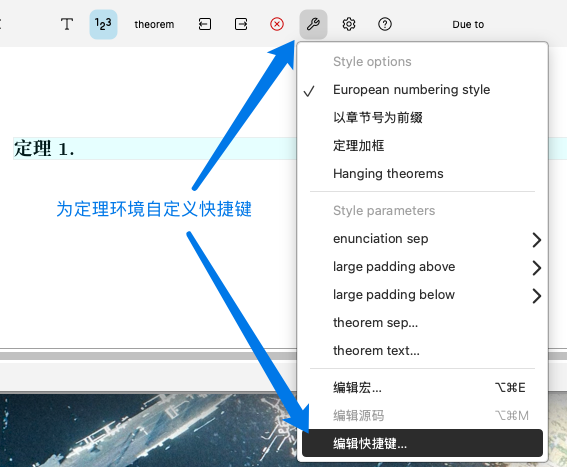567x467 pixels.
Task: Click the theorem environment label button
Action: [x=154, y=24]
